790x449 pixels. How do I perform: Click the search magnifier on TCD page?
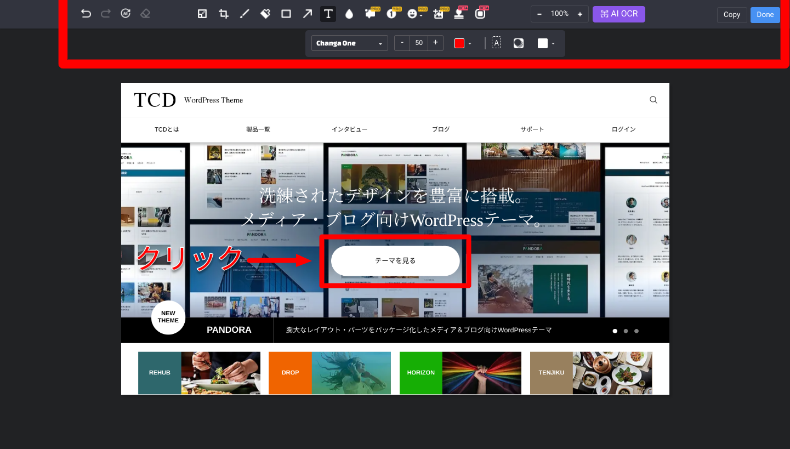pyautogui.click(x=653, y=100)
